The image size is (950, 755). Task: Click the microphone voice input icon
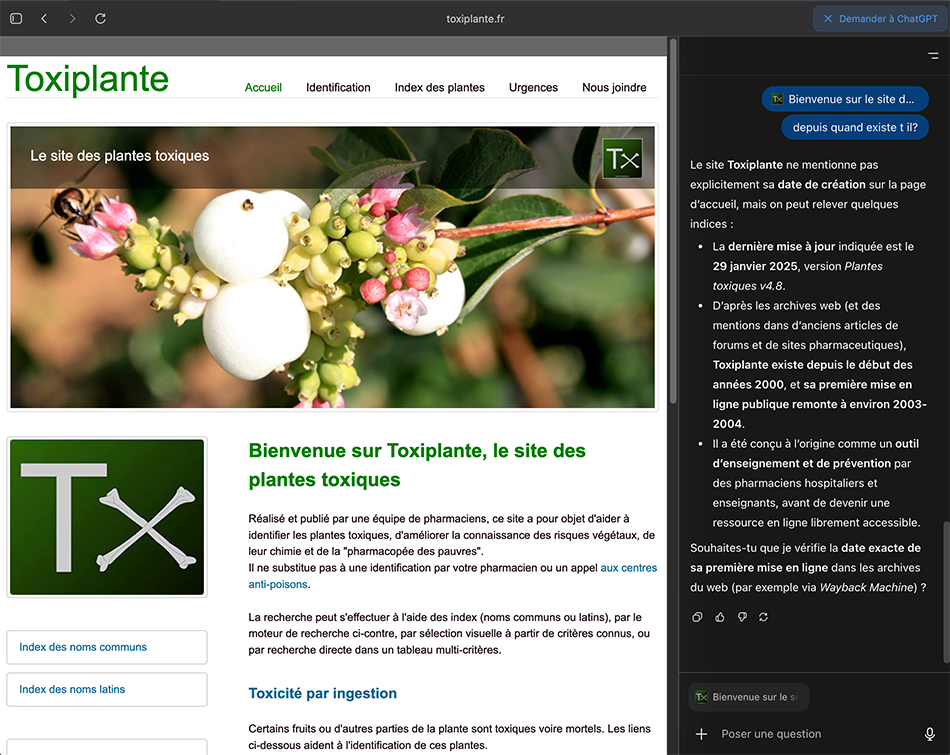click(x=929, y=734)
